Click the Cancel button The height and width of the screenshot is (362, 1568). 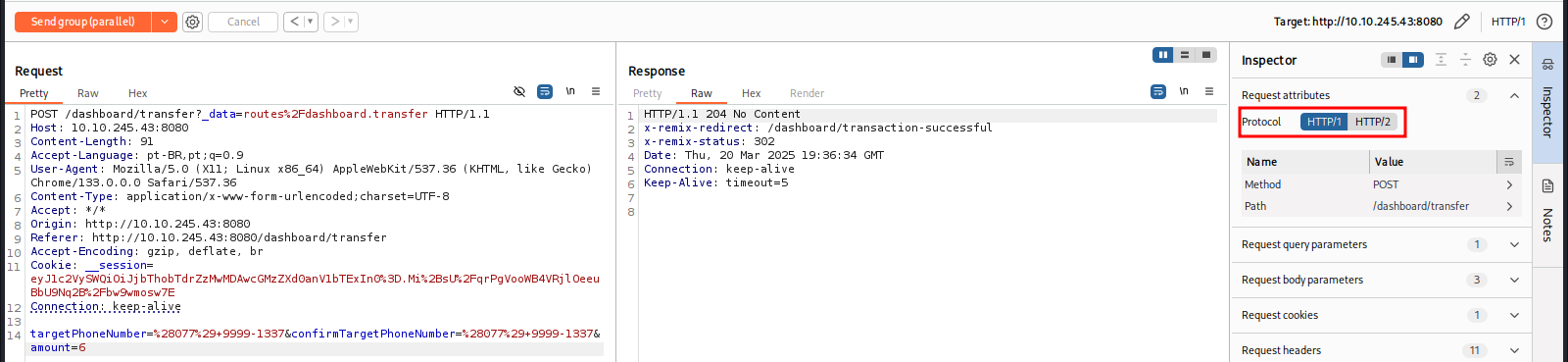(243, 22)
